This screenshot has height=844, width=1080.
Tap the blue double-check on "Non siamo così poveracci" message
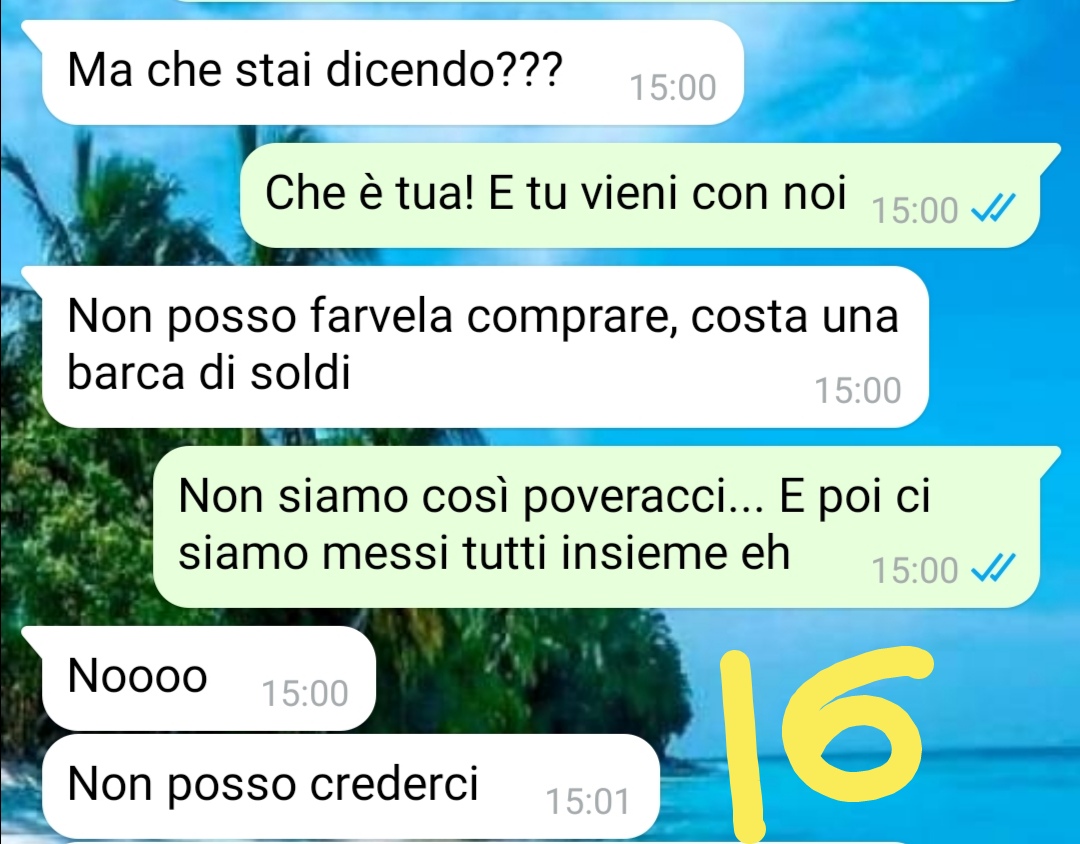coord(993,568)
